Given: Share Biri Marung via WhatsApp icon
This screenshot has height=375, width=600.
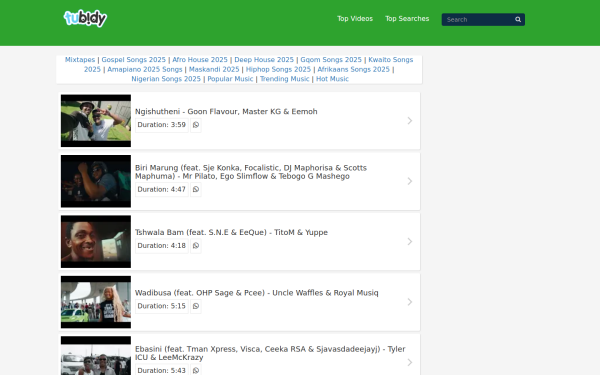Looking at the screenshot, I should [x=196, y=189].
